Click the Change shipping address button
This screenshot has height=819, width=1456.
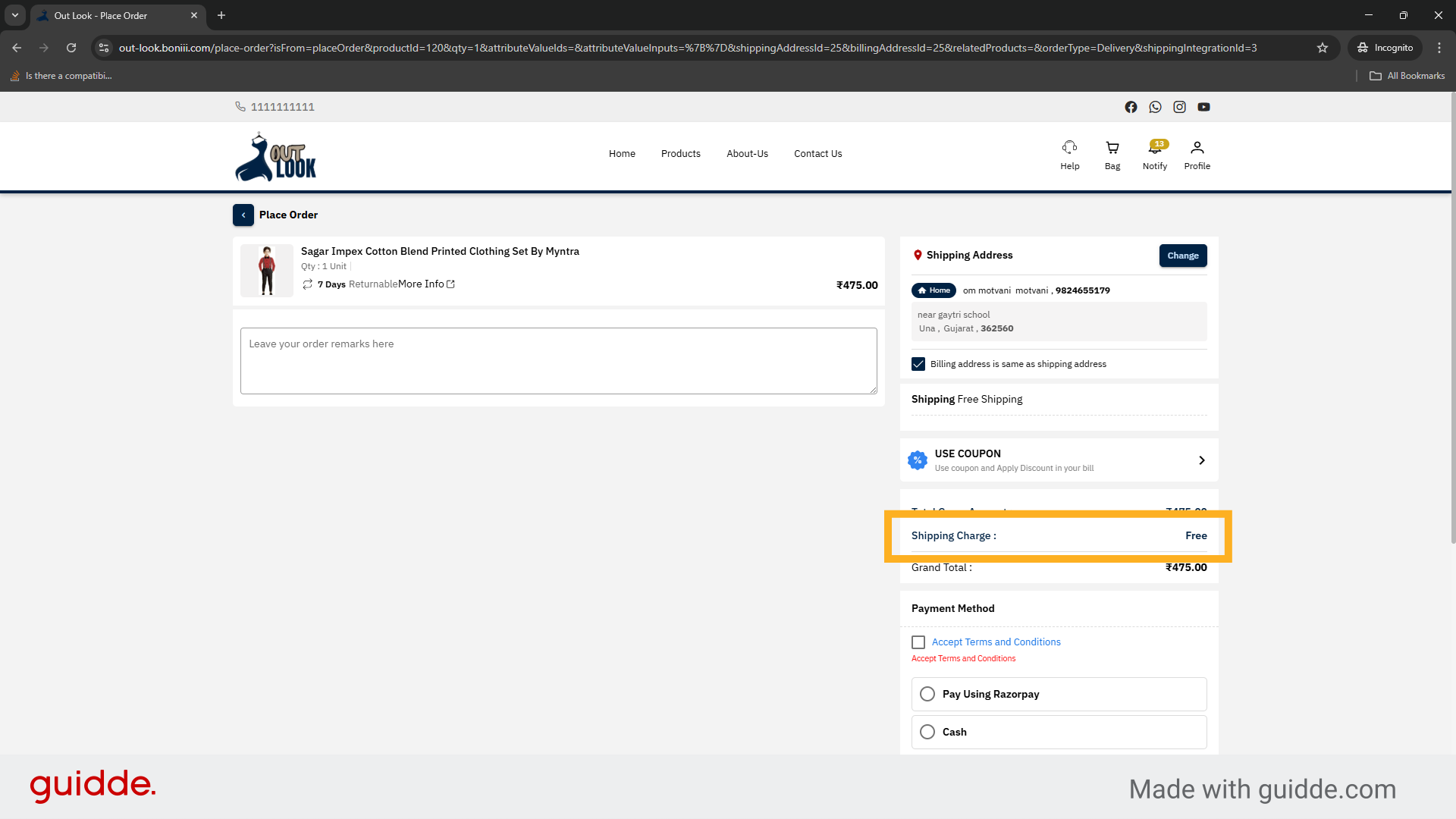click(1182, 256)
